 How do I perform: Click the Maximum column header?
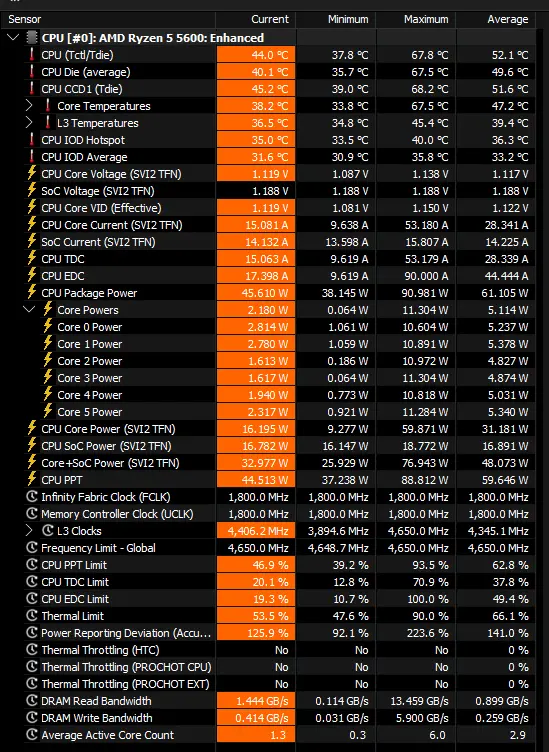426,19
